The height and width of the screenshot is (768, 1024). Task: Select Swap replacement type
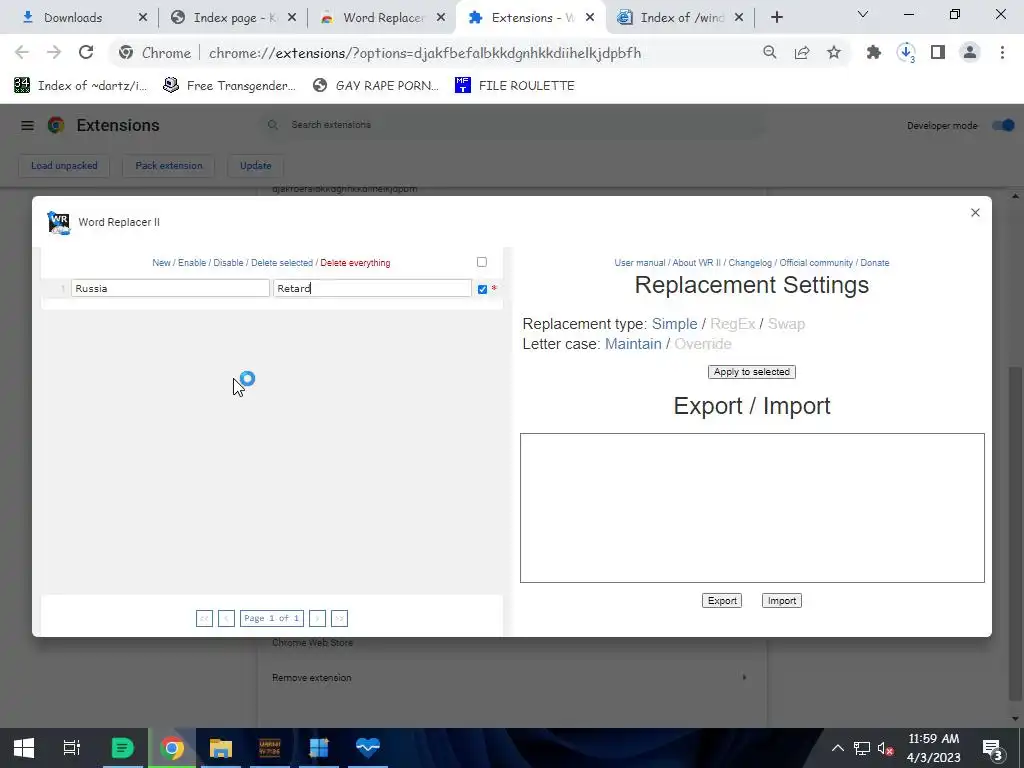[786, 324]
